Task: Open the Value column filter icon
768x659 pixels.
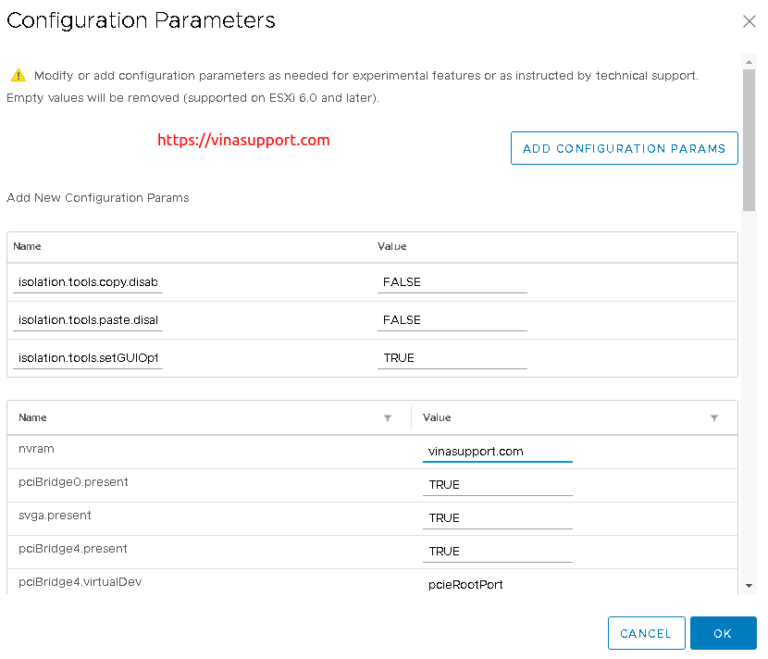Action: click(x=714, y=418)
